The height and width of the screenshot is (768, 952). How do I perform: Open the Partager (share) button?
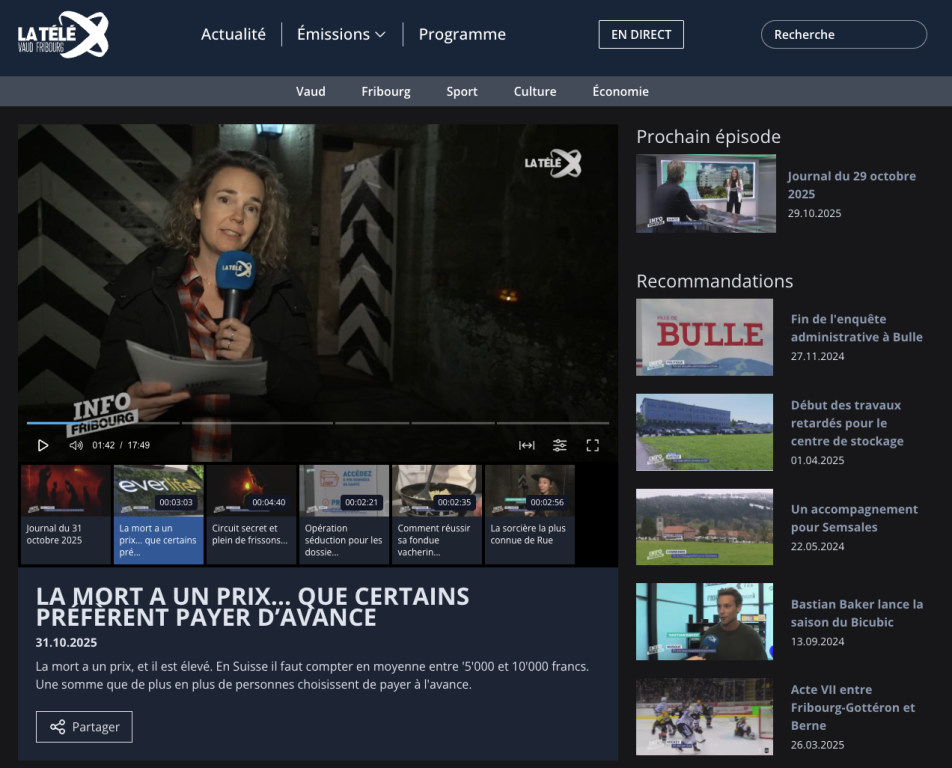(84, 727)
